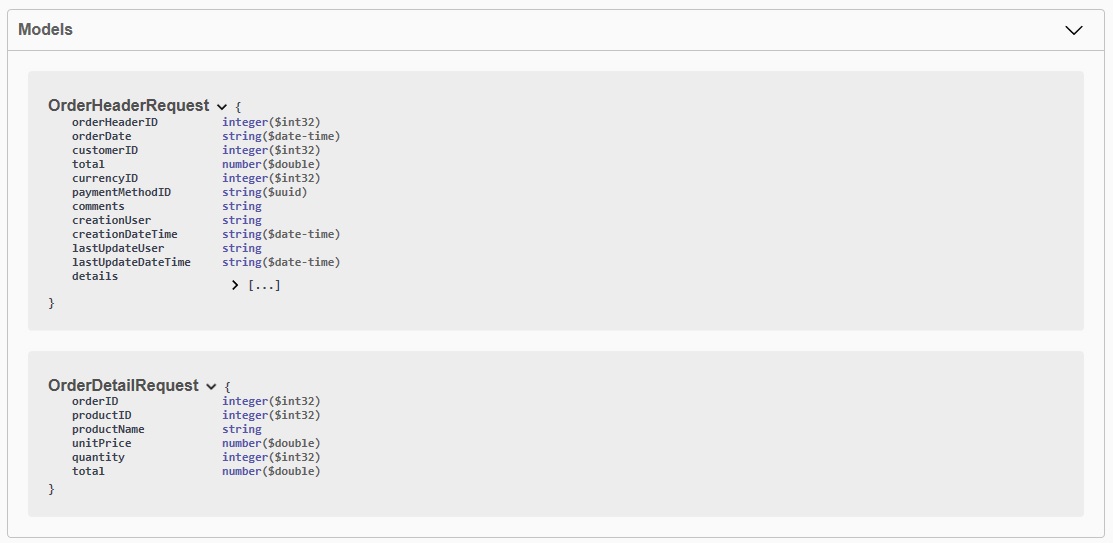Select the quantity property row
Viewport: 1113px width, 543px height.
tap(196, 457)
